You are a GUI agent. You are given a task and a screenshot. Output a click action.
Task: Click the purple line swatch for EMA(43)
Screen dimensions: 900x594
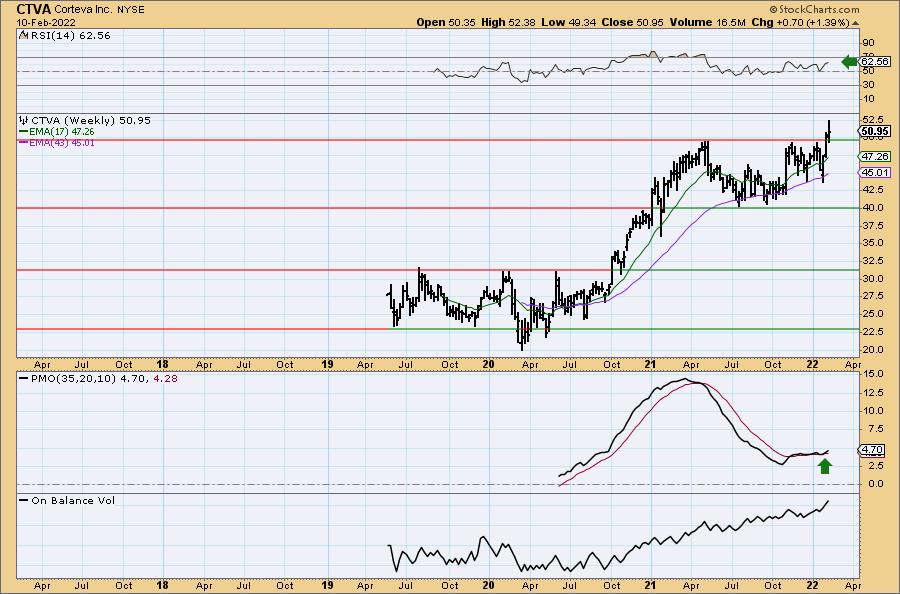point(24,143)
